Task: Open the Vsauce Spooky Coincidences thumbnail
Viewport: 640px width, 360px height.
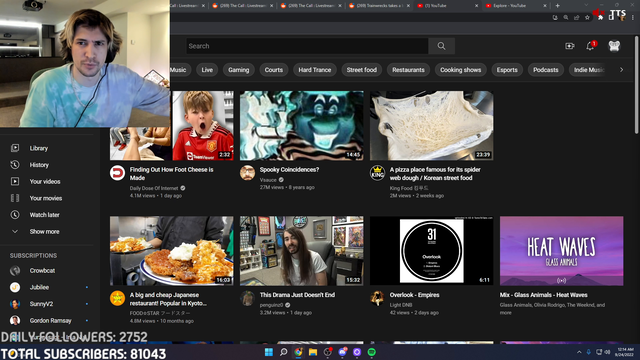Action: pos(302,125)
